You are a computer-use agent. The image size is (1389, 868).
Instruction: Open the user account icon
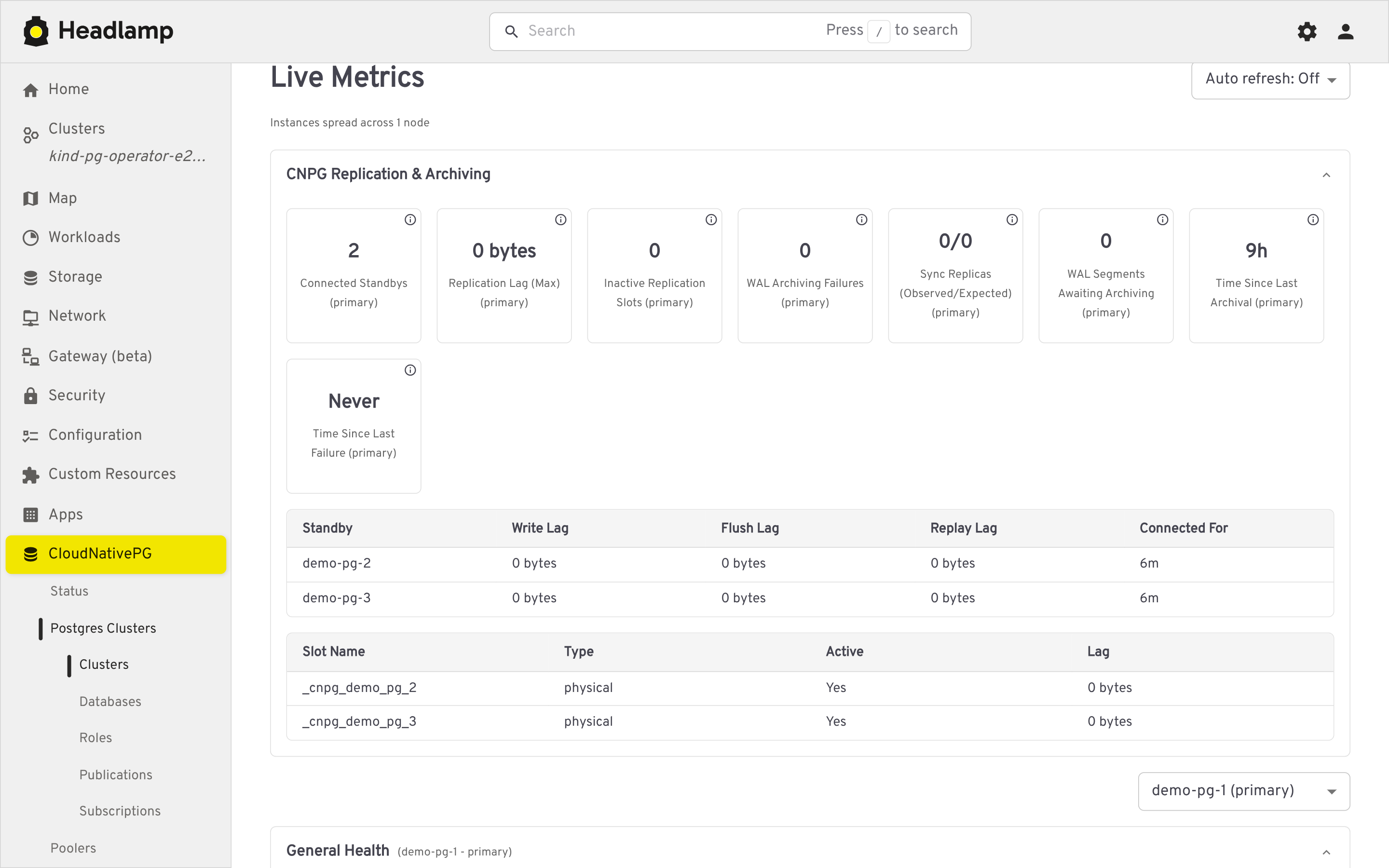1346,31
